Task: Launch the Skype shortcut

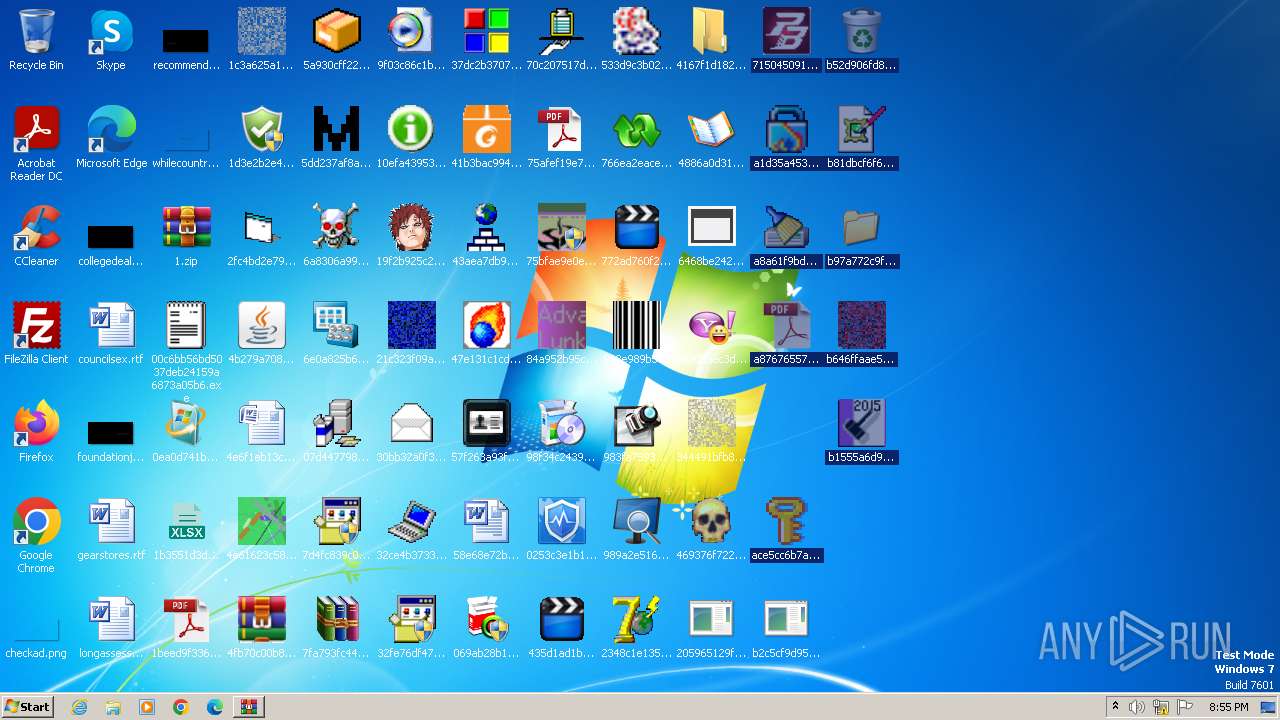Action: coord(111,40)
